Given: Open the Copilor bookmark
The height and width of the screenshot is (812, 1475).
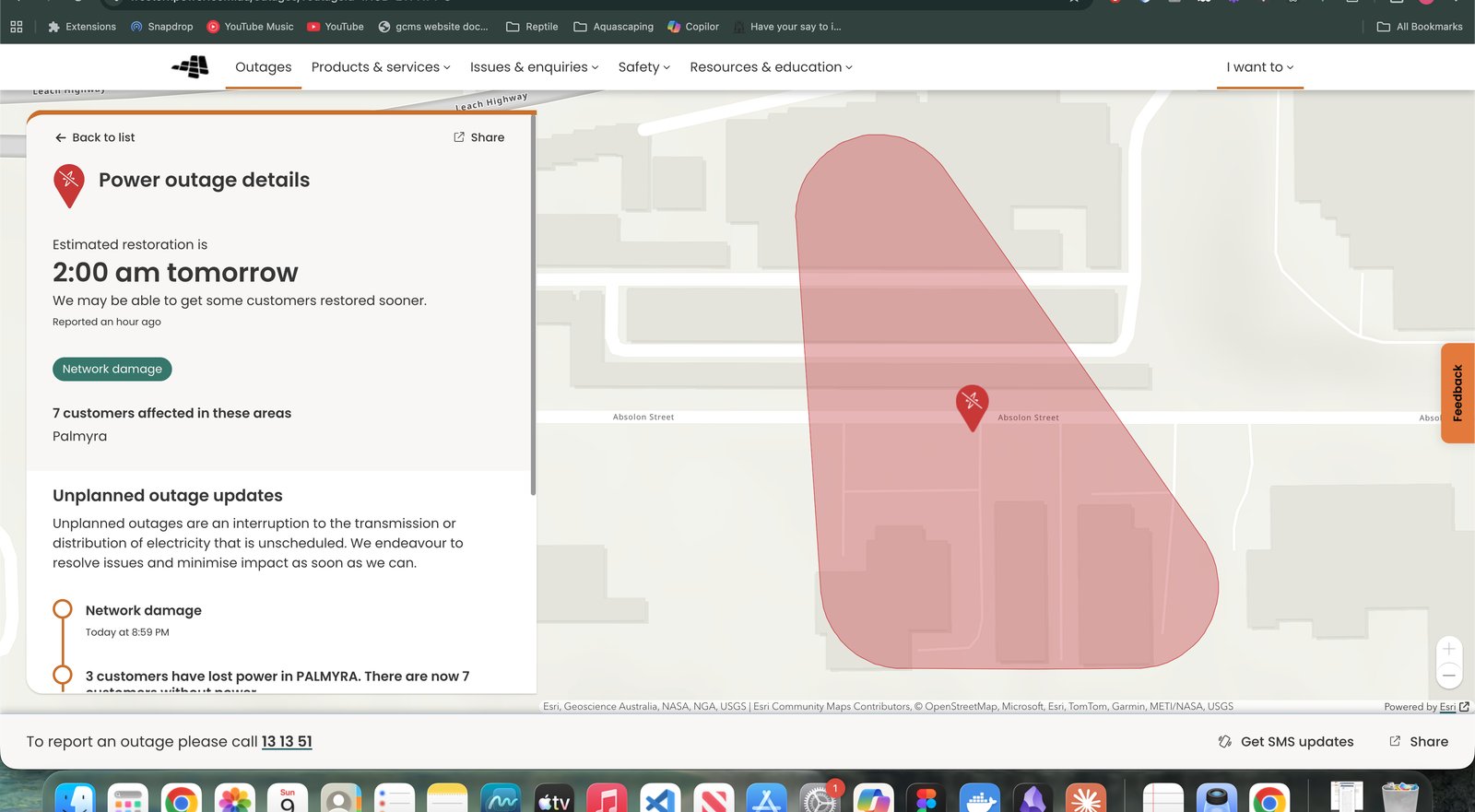Looking at the screenshot, I should [693, 27].
